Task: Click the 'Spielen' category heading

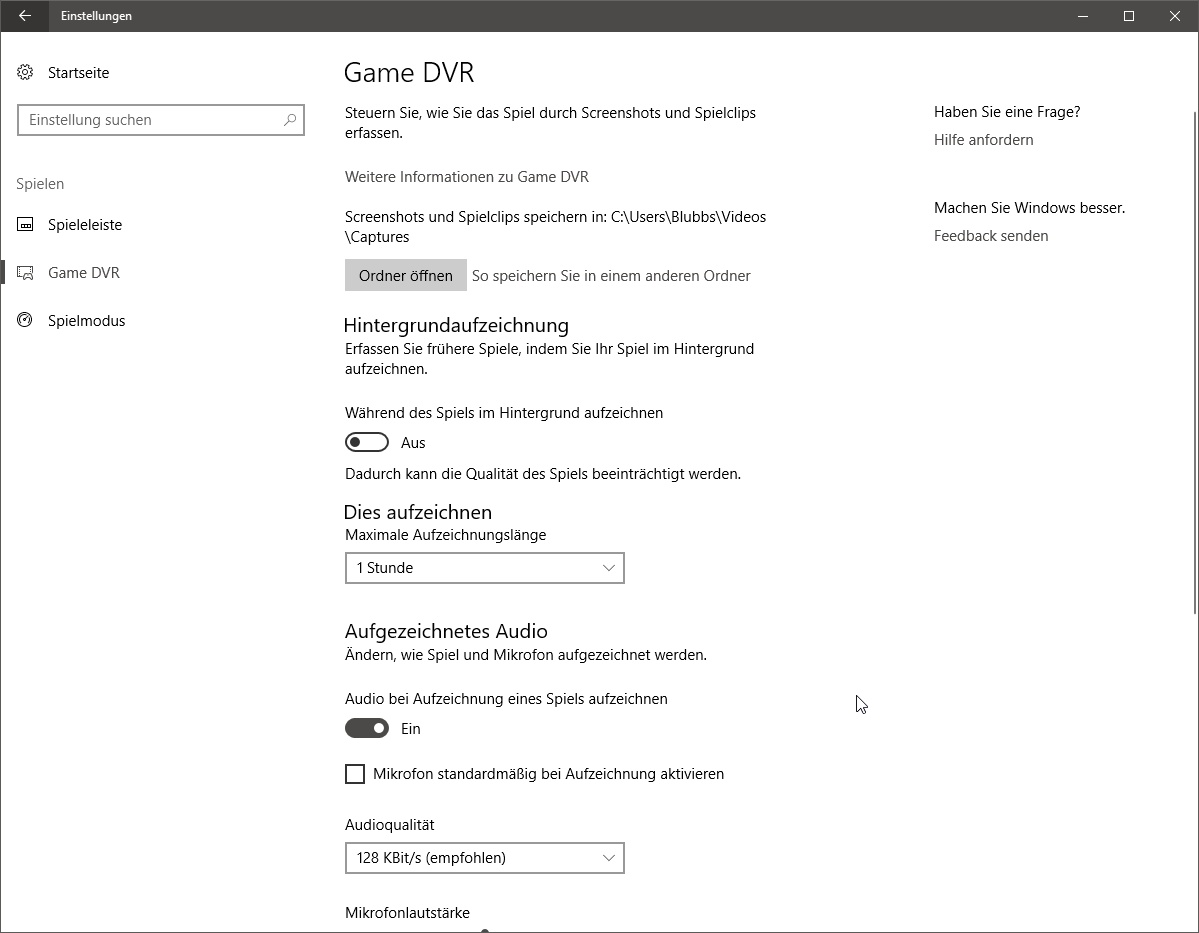Action: point(40,184)
